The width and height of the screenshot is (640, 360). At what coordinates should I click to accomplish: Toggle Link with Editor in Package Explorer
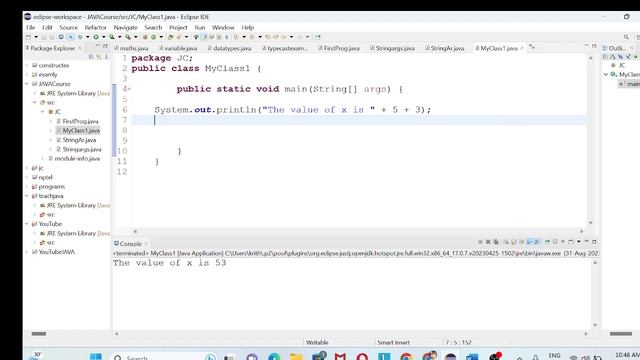click(x=98, y=57)
